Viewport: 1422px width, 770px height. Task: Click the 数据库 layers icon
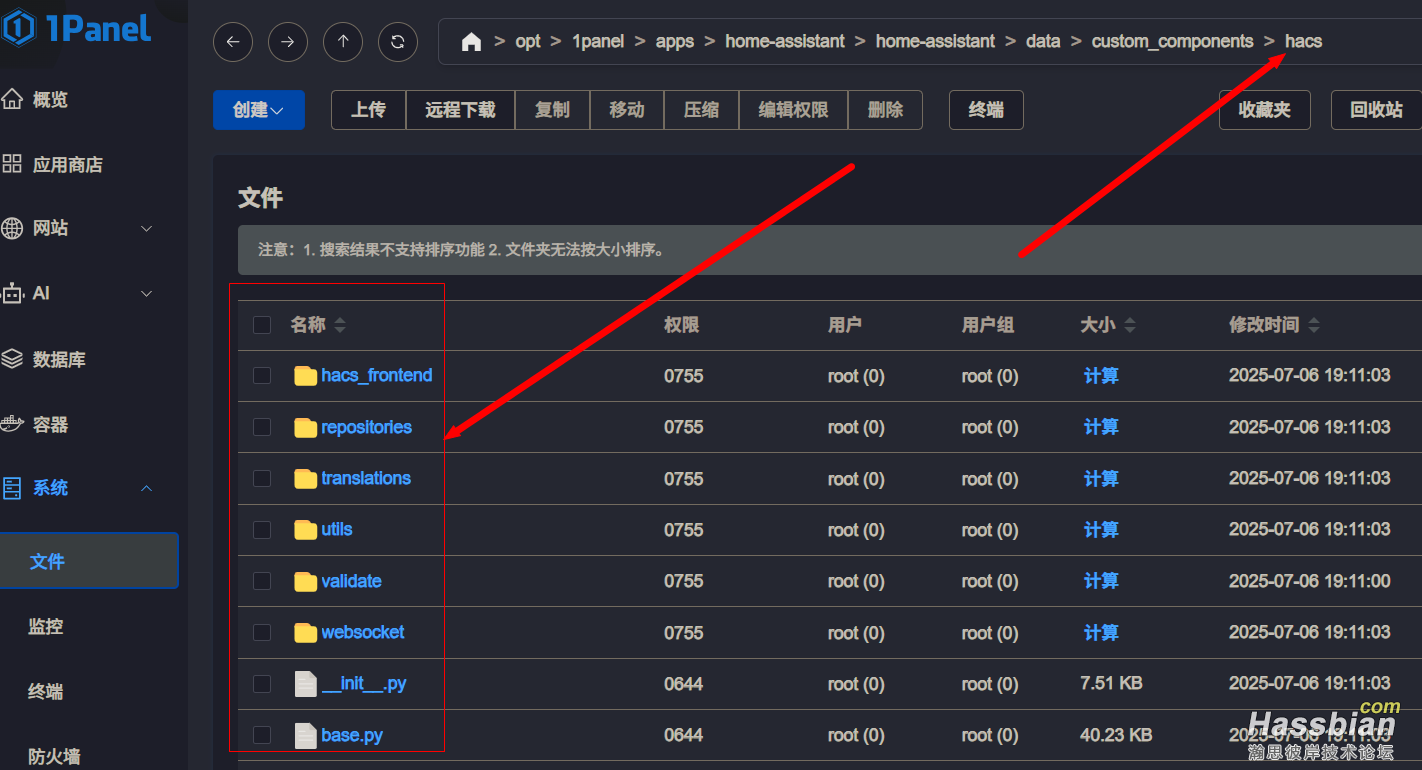coord(12,359)
